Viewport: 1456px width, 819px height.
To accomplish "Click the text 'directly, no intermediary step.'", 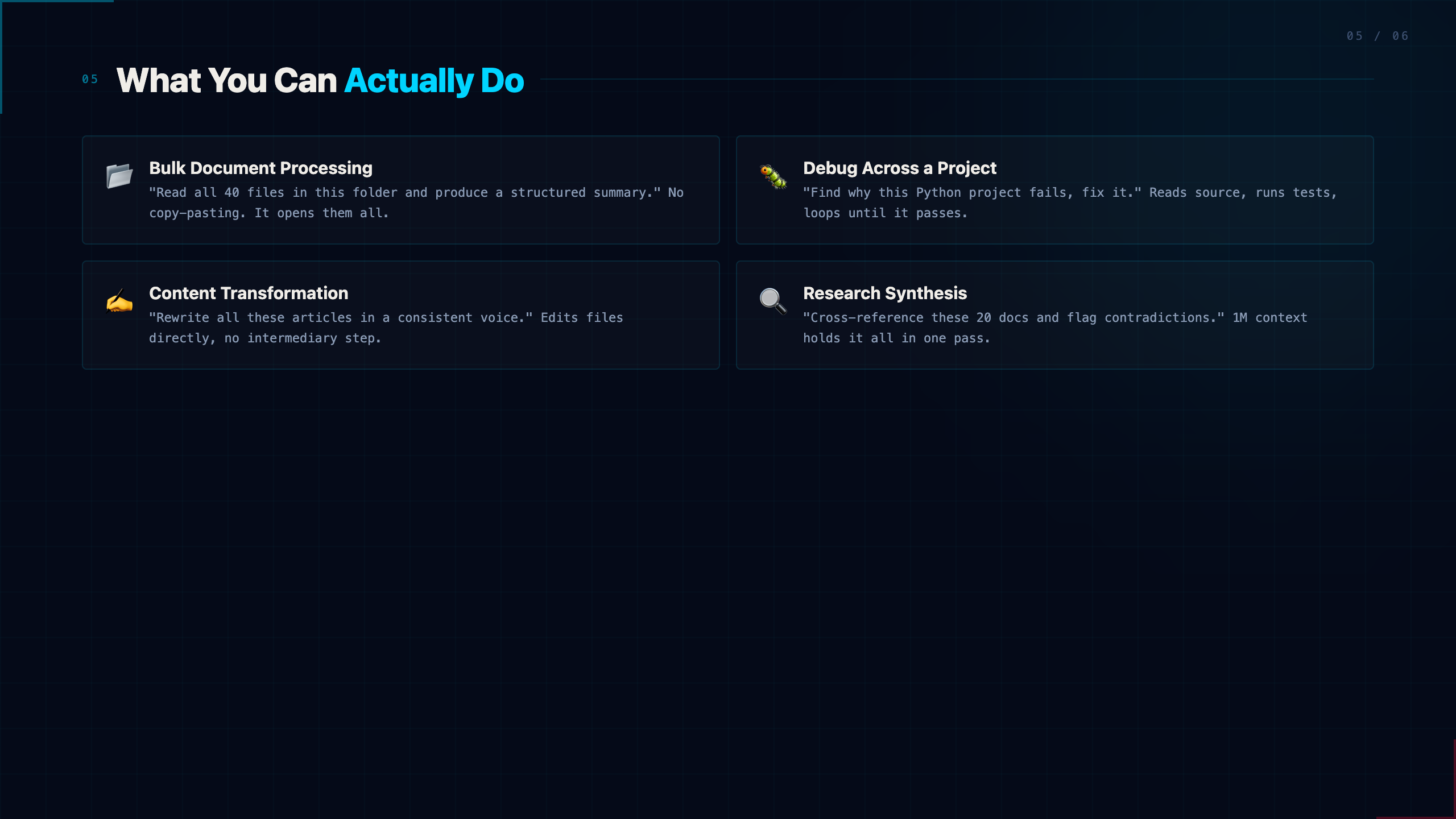I will point(265,338).
